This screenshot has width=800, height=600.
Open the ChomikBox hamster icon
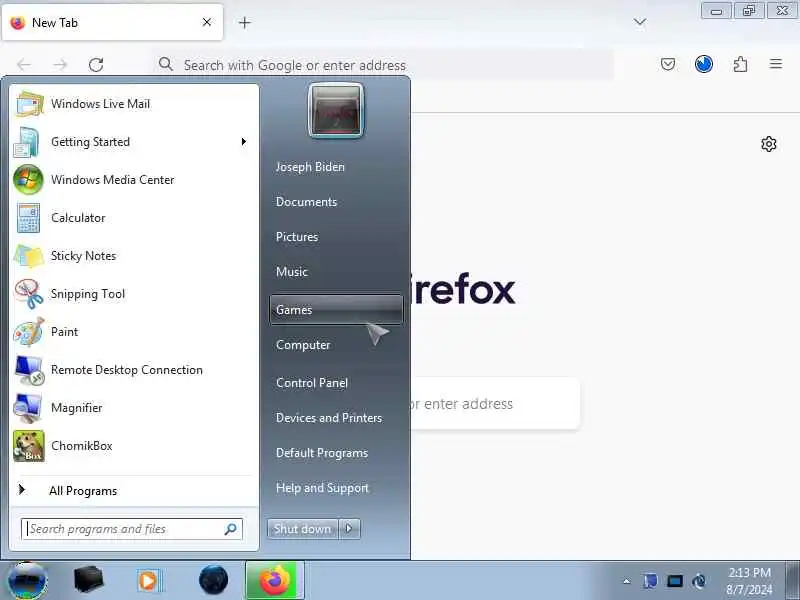(x=29, y=446)
